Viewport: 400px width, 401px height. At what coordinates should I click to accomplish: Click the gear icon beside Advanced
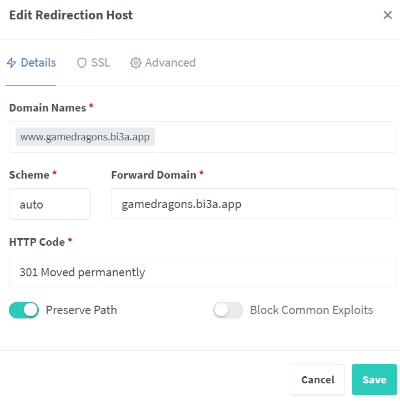click(135, 63)
